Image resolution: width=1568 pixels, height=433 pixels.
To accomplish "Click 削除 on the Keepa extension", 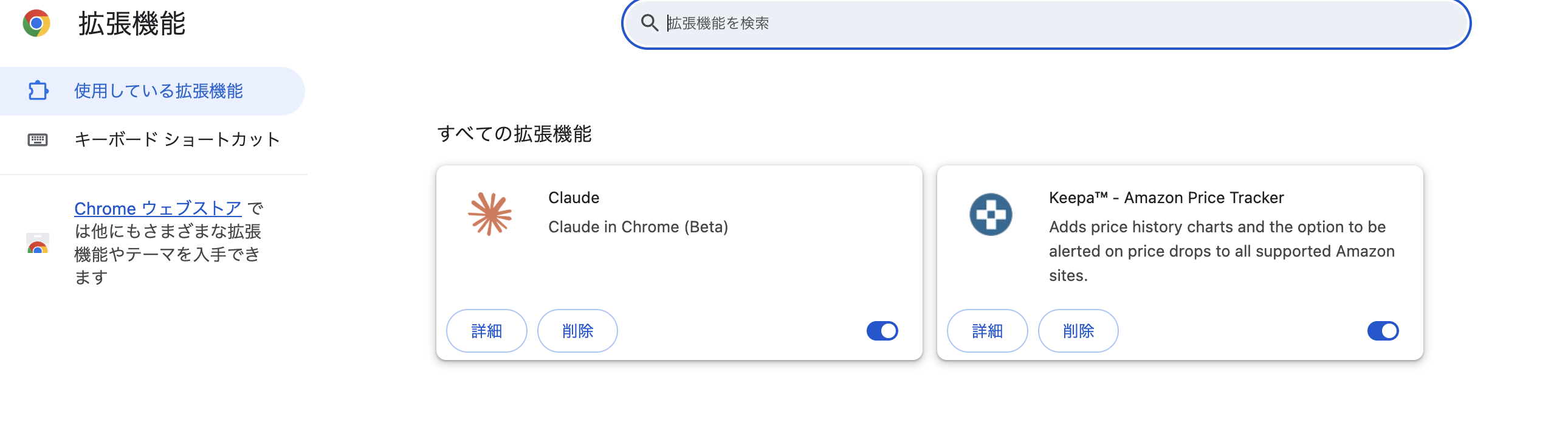I will pos(1078,331).
